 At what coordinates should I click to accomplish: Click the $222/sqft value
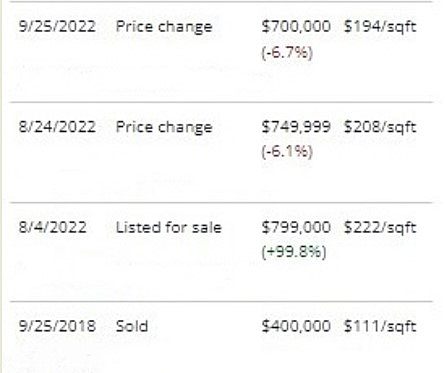point(380,227)
